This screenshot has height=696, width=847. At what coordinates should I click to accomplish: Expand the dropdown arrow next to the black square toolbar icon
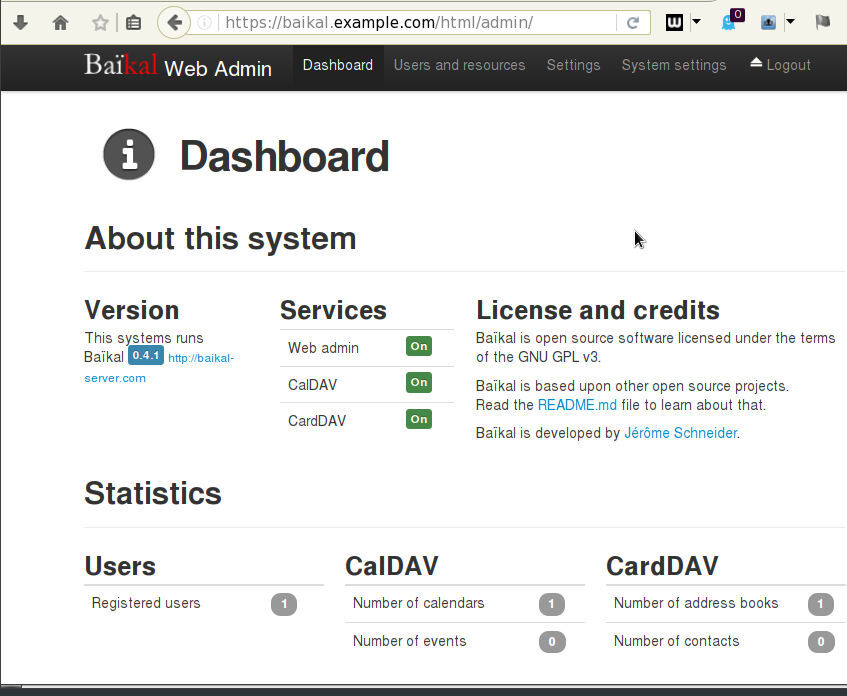coord(696,22)
